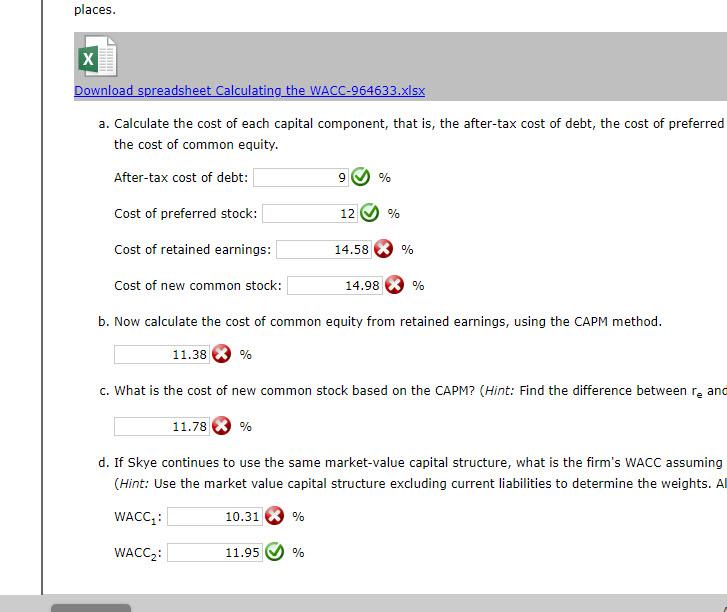Click green checkmark beside Cost of preferred stock

pyautogui.click(x=370, y=213)
